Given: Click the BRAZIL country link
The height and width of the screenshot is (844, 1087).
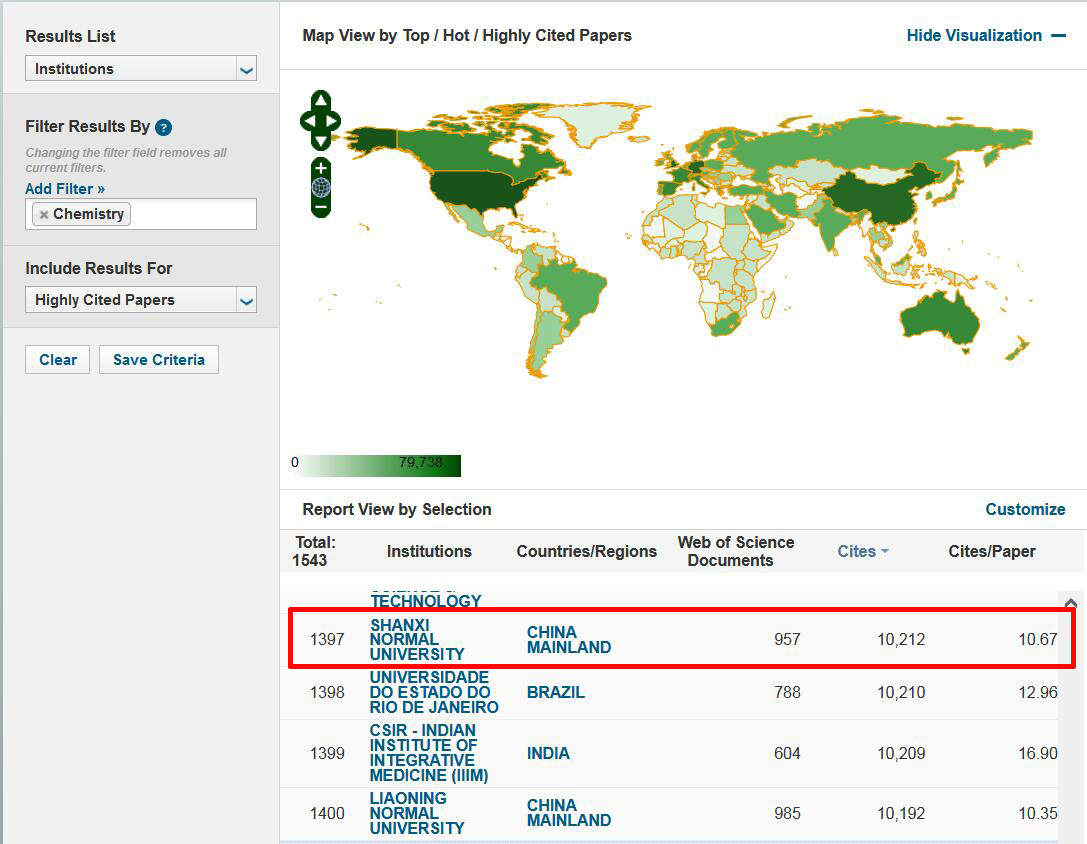Looking at the screenshot, I should point(555,692).
